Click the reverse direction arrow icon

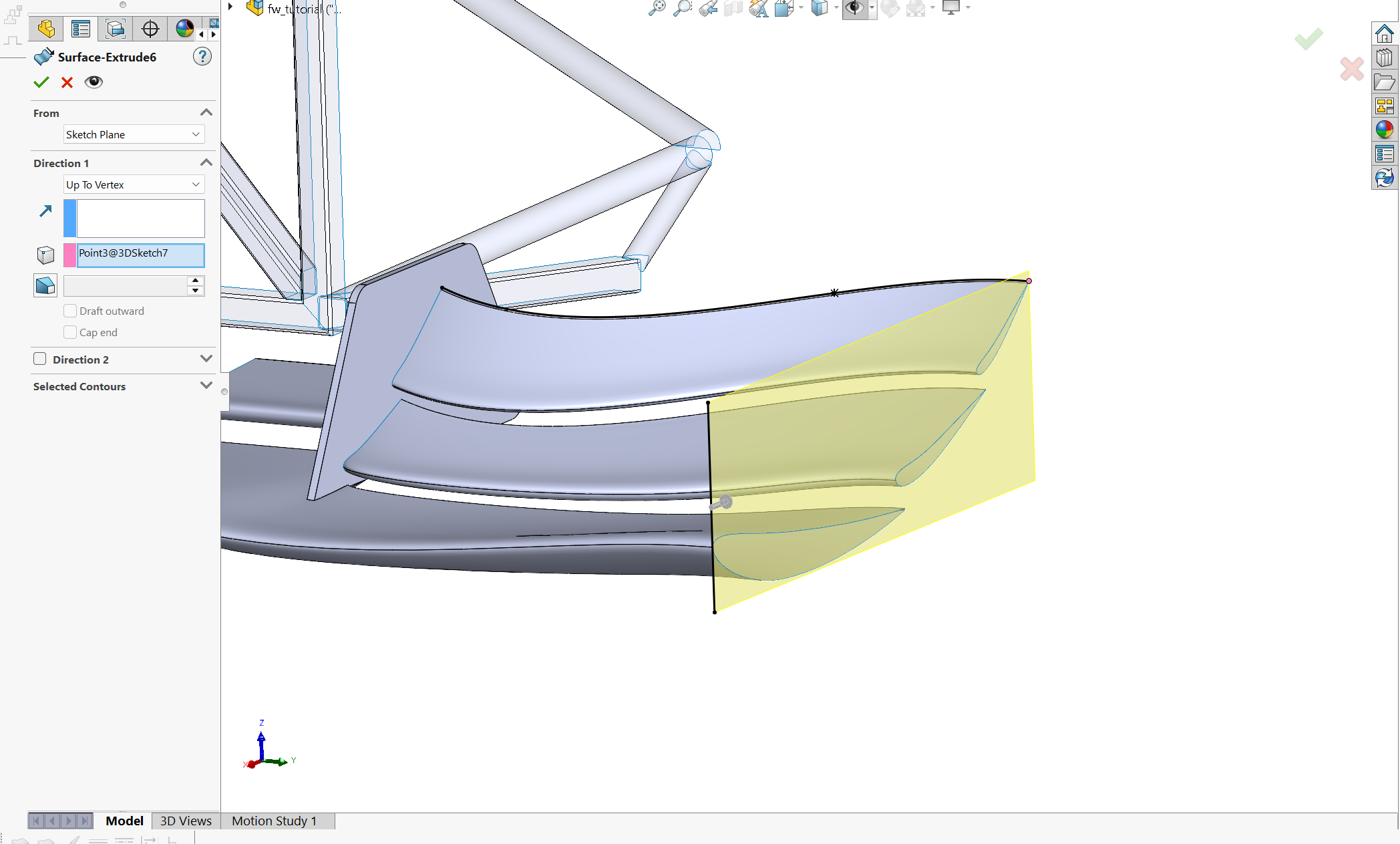(45, 211)
